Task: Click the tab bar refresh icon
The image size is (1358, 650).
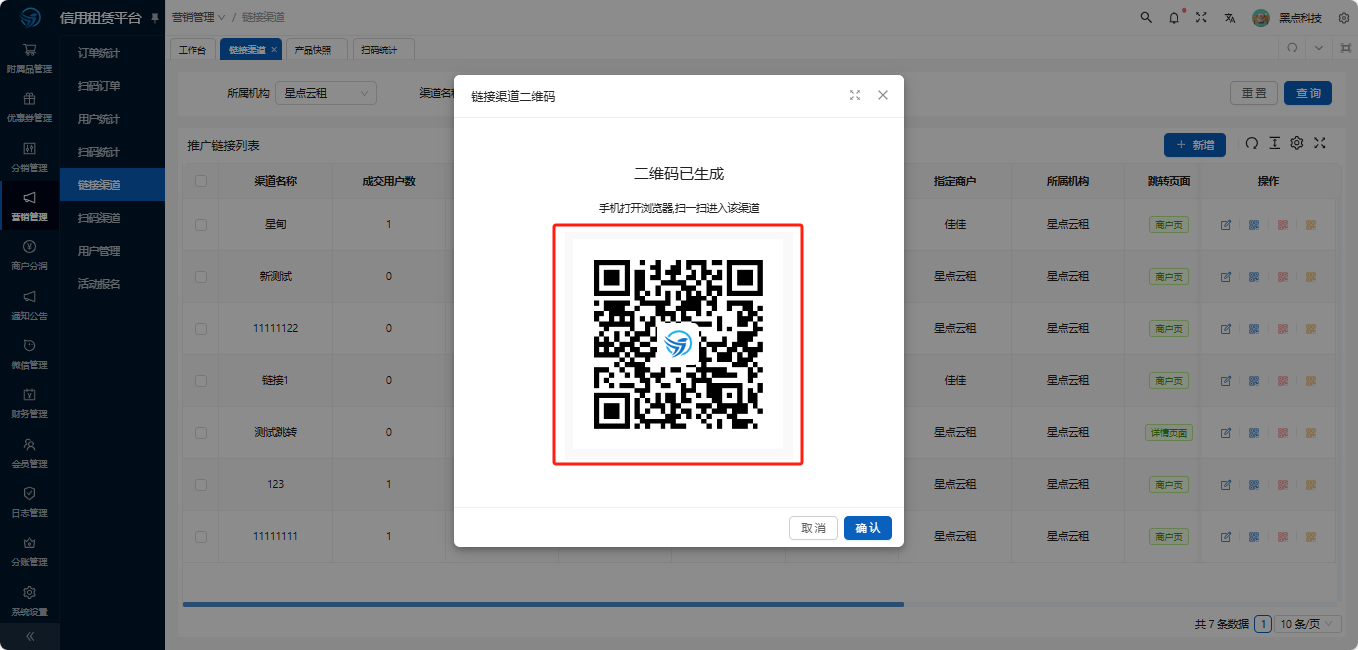Action: coord(1292,48)
